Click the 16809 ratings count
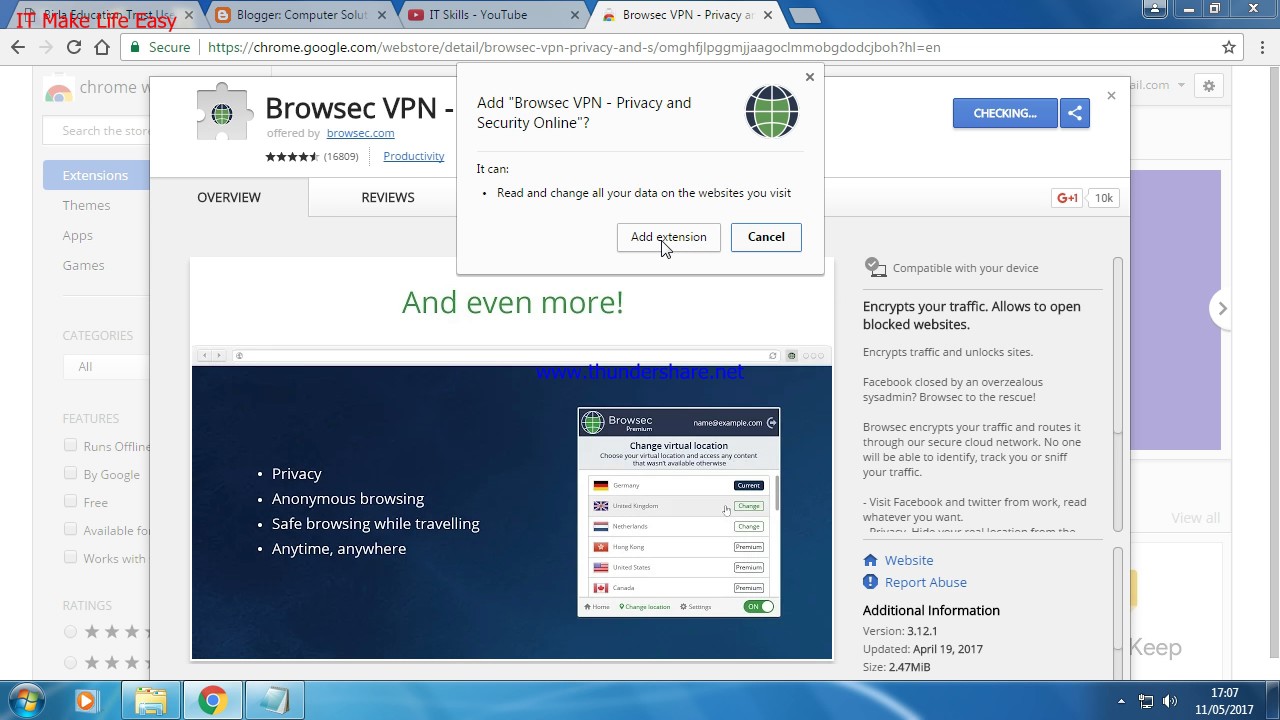 click(x=341, y=156)
